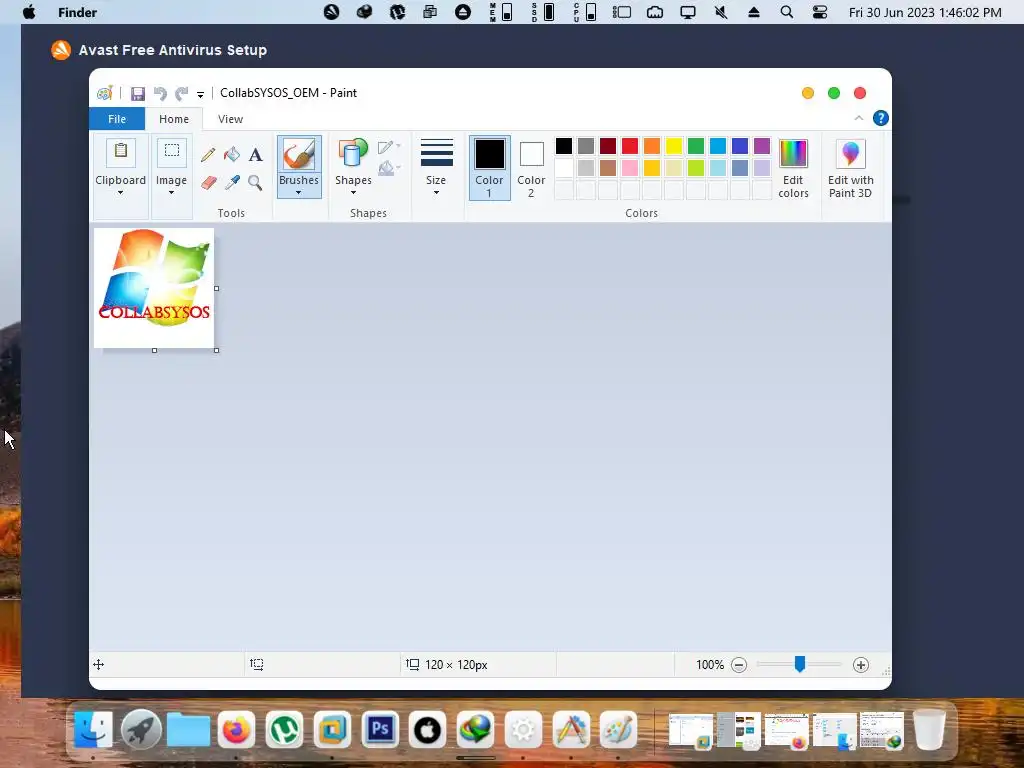Open Launchpad rocket in dock
Image resolution: width=1024 pixels, height=768 pixels.
(140, 729)
